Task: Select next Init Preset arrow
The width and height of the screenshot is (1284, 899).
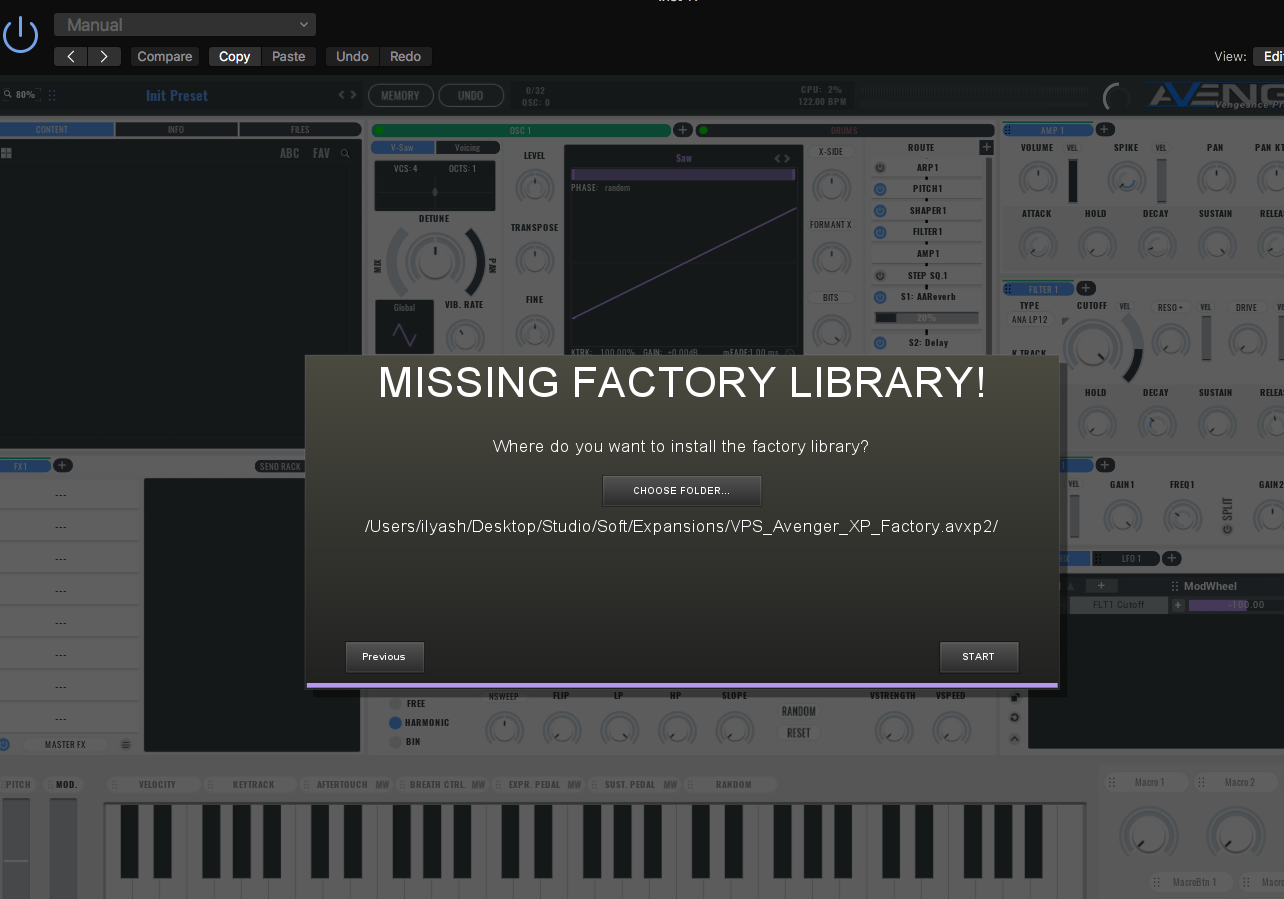Action: pos(353,95)
